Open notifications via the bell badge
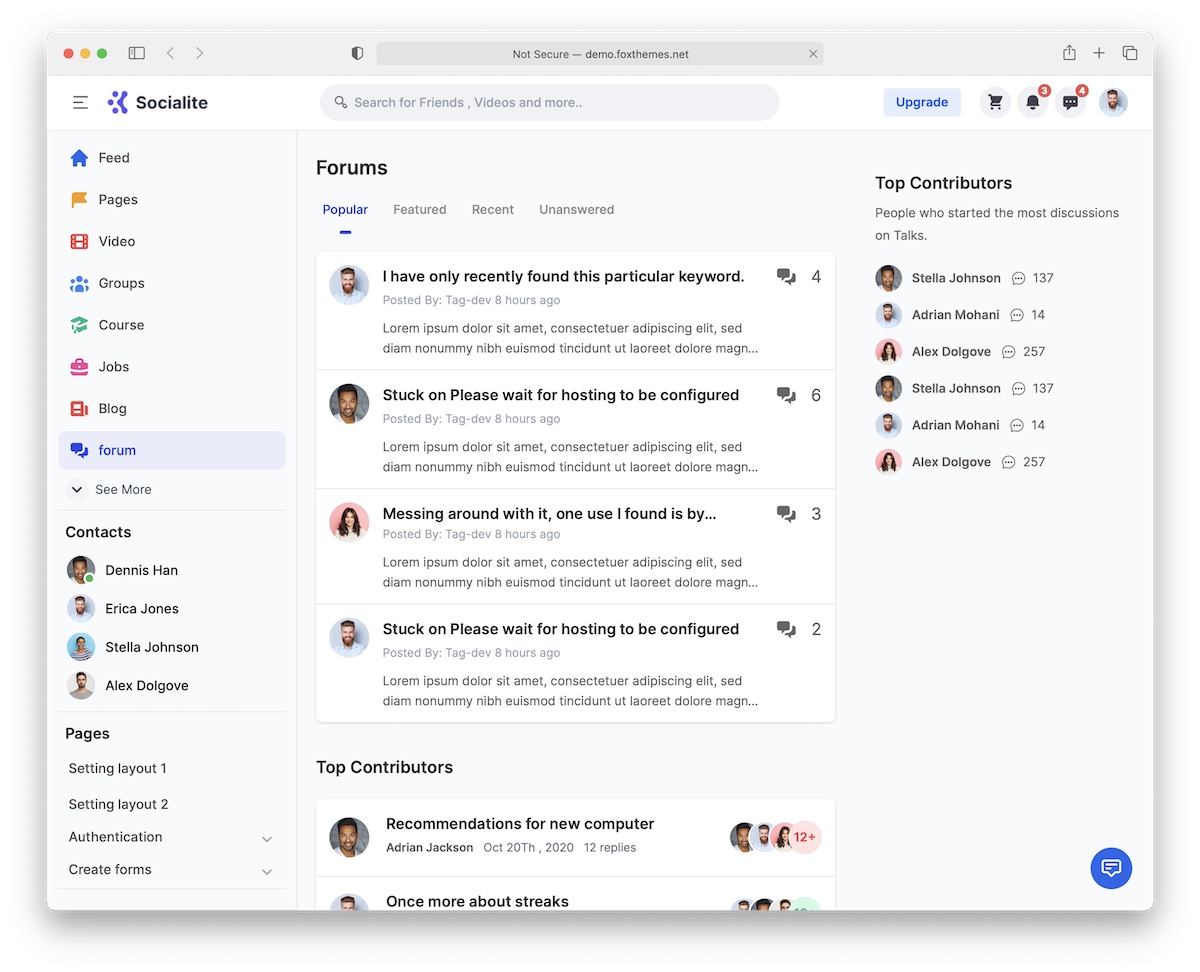 point(1033,102)
